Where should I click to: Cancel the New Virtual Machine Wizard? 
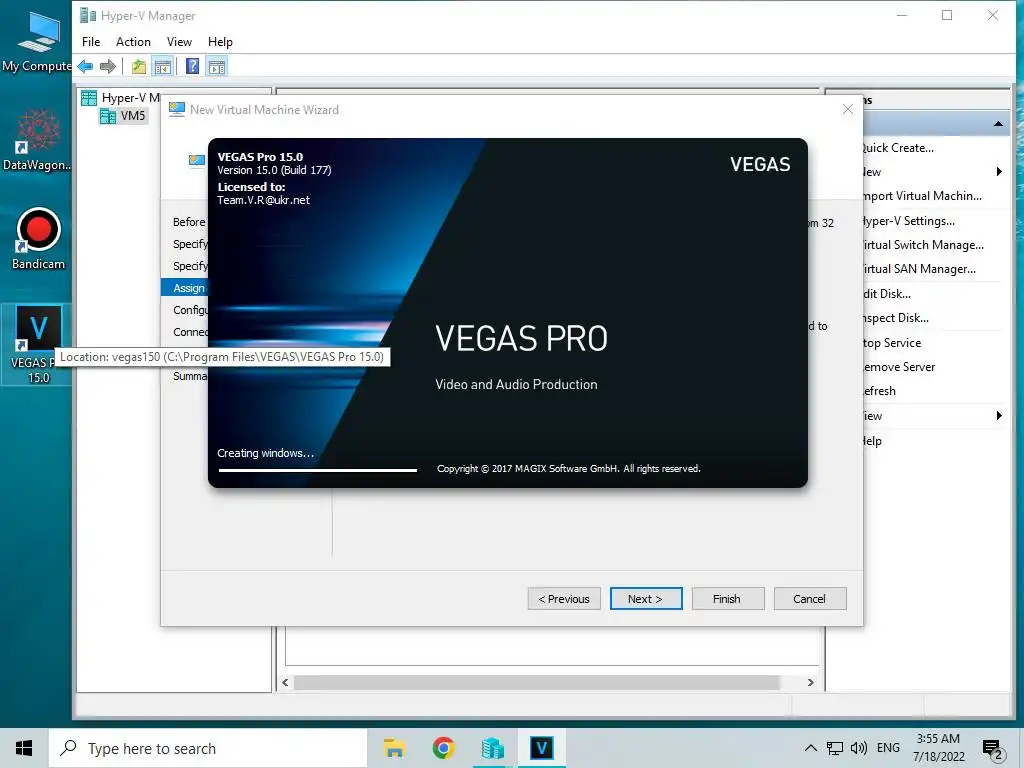tap(810, 599)
